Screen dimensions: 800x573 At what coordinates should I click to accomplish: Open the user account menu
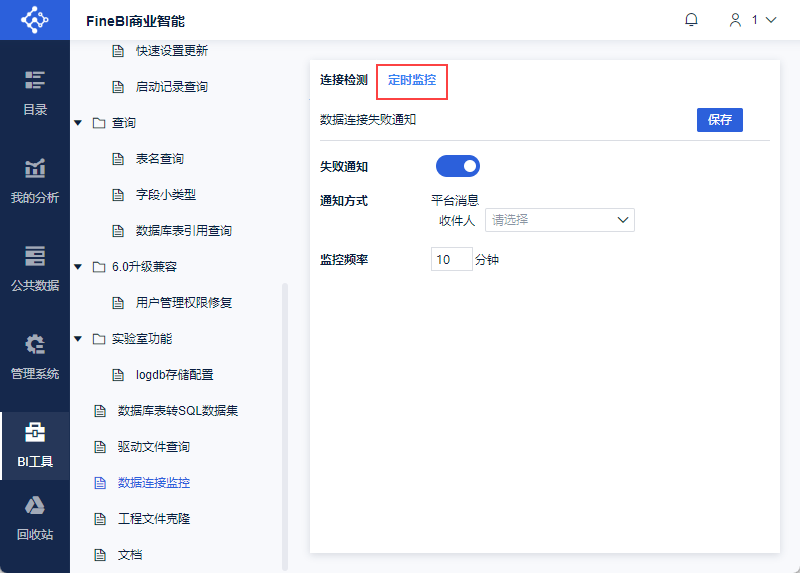(x=752, y=20)
